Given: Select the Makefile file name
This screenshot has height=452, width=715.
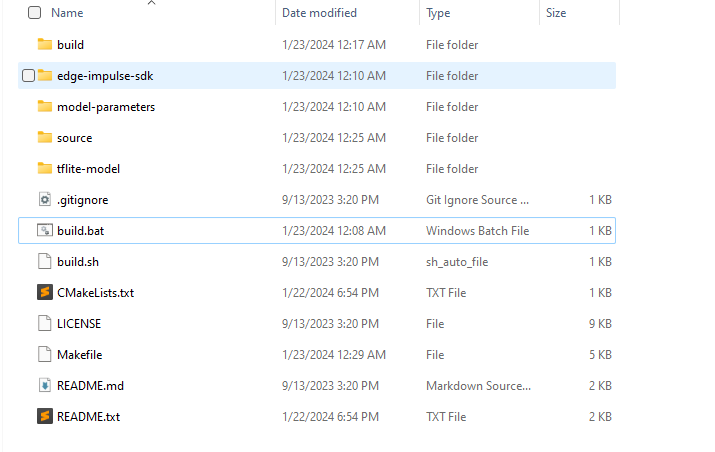Looking at the screenshot, I should [x=80, y=355].
